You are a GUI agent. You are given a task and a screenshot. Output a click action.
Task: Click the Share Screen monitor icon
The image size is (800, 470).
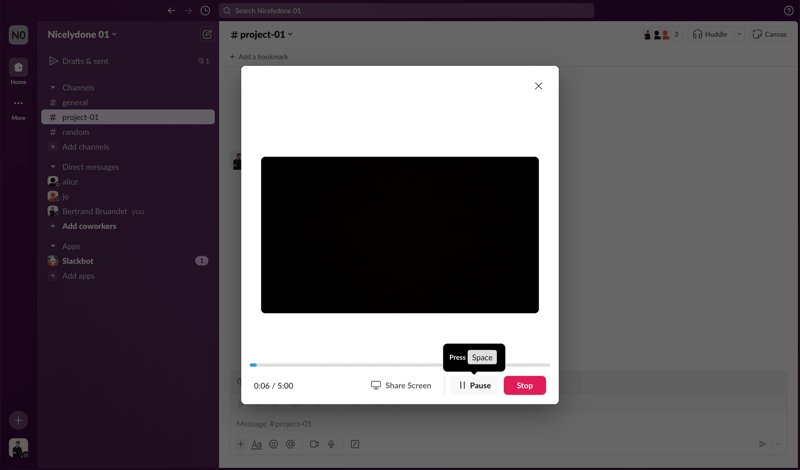point(376,385)
